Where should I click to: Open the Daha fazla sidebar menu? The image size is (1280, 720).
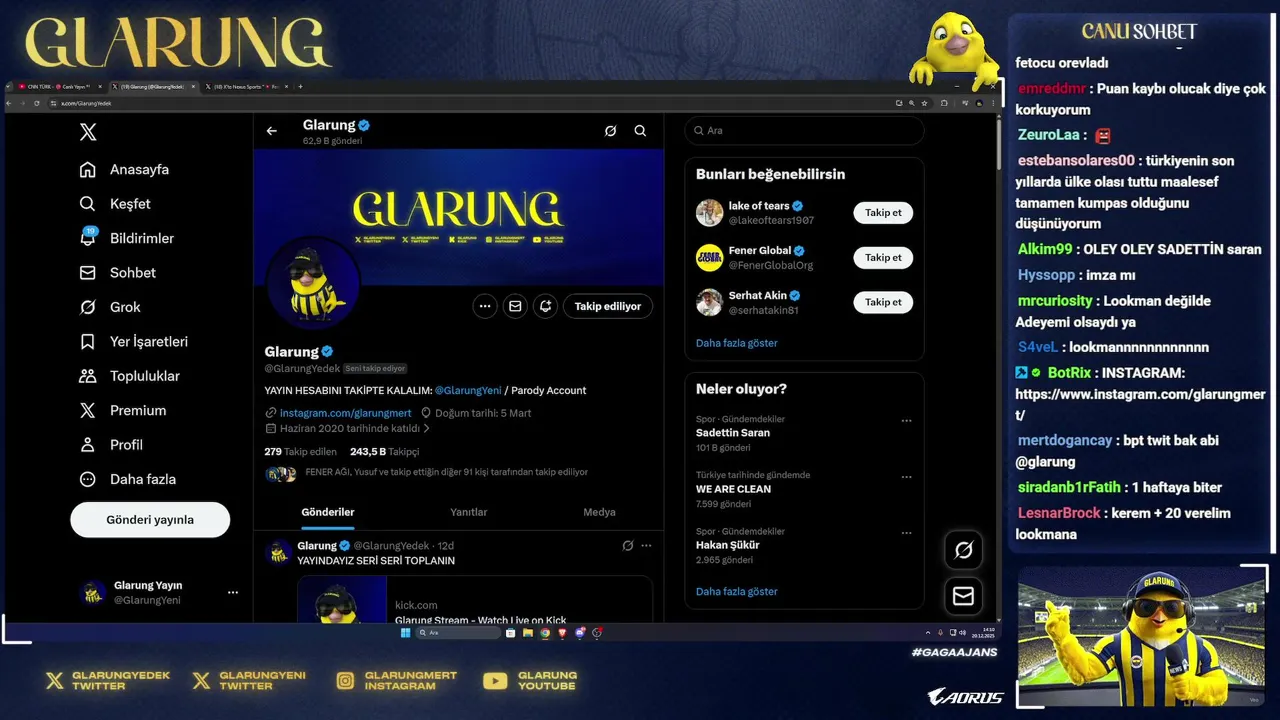click(128, 479)
